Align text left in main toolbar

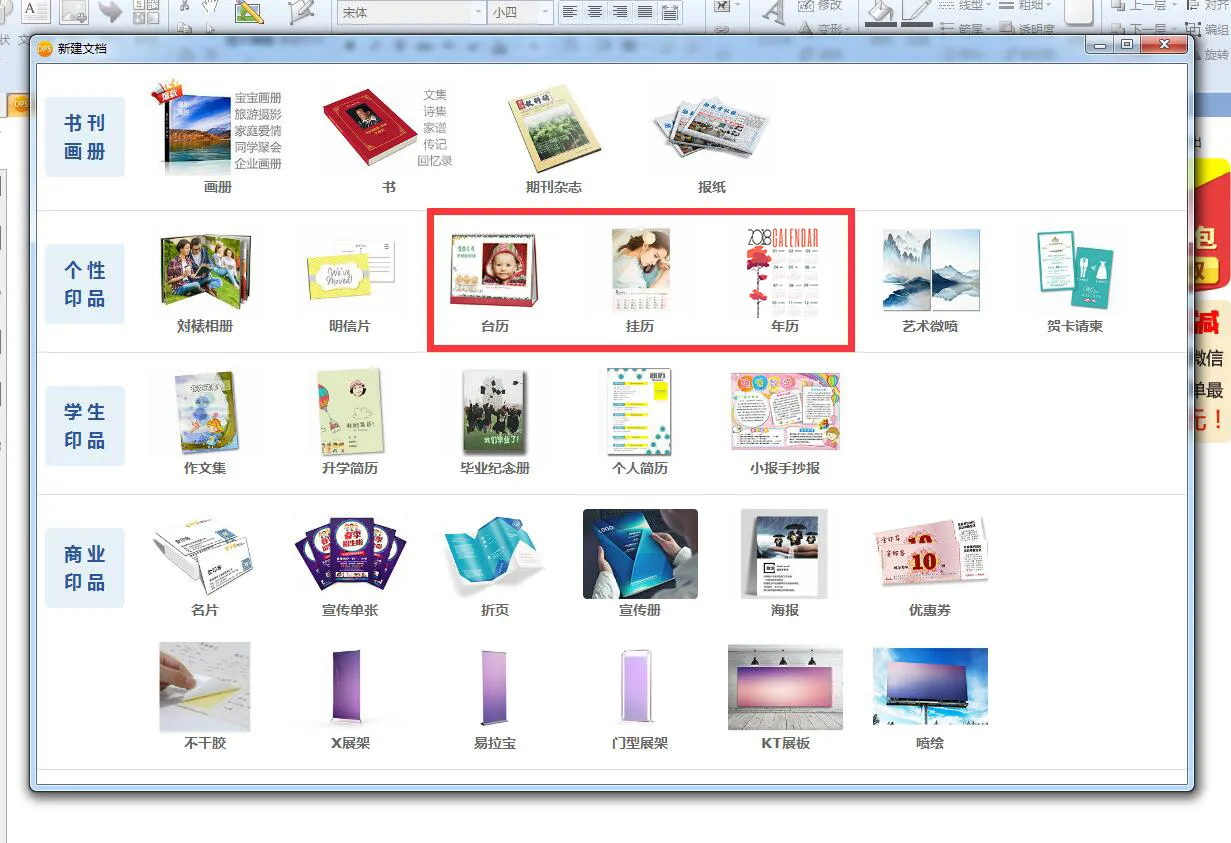pyautogui.click(x=570, y=12)
